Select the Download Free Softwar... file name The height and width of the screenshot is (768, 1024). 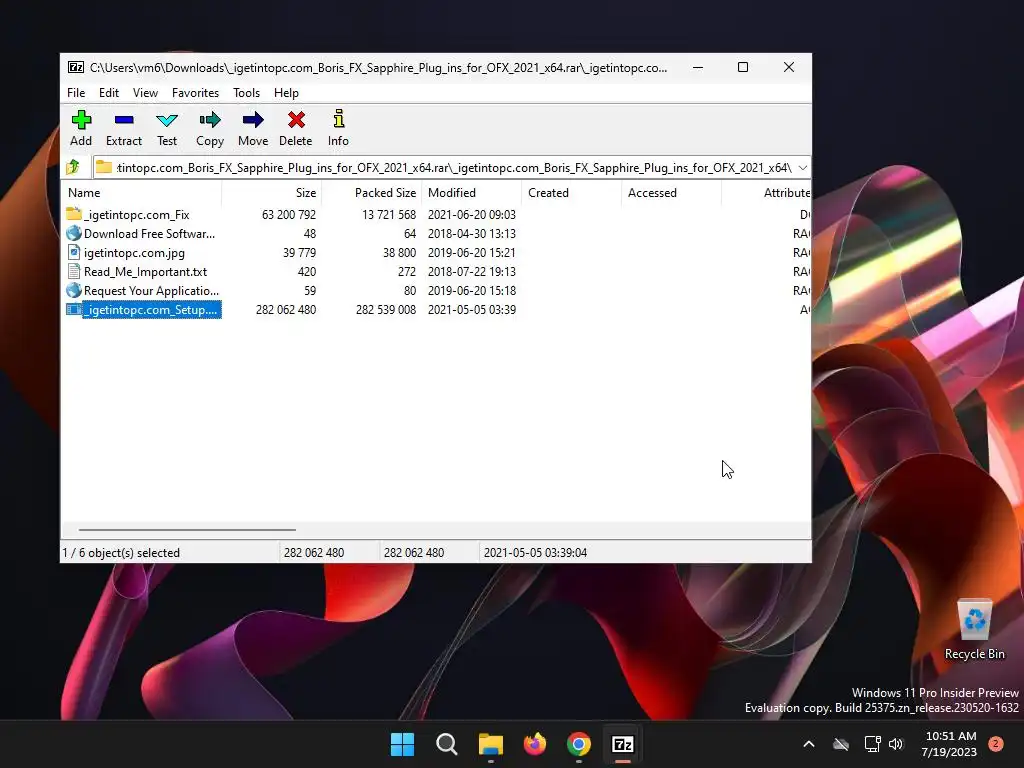pyautogui.click(x=150, y=233)
